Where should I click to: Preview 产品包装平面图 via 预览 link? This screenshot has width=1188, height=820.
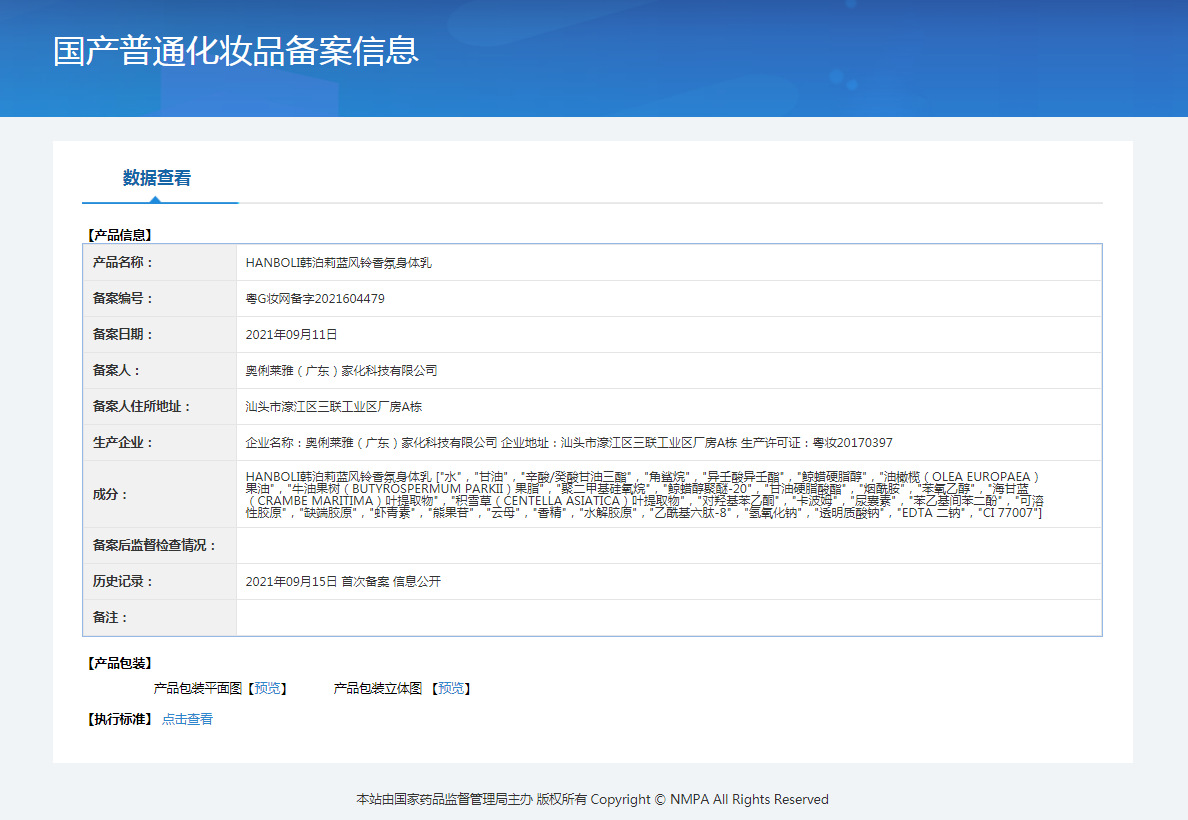pos(267,688)
